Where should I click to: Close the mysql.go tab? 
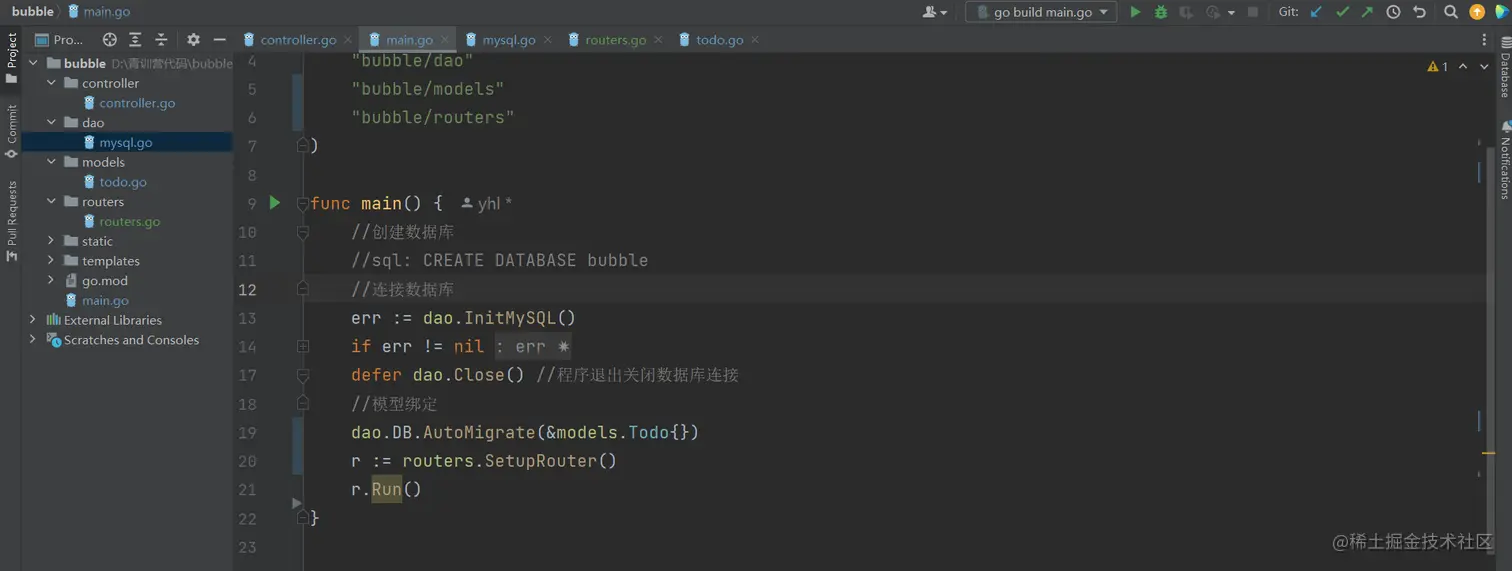pos(548,40)
